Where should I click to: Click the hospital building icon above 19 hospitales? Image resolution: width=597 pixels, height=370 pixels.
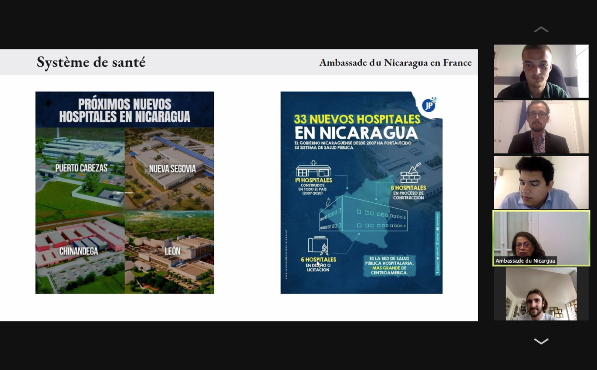point(313,169)
